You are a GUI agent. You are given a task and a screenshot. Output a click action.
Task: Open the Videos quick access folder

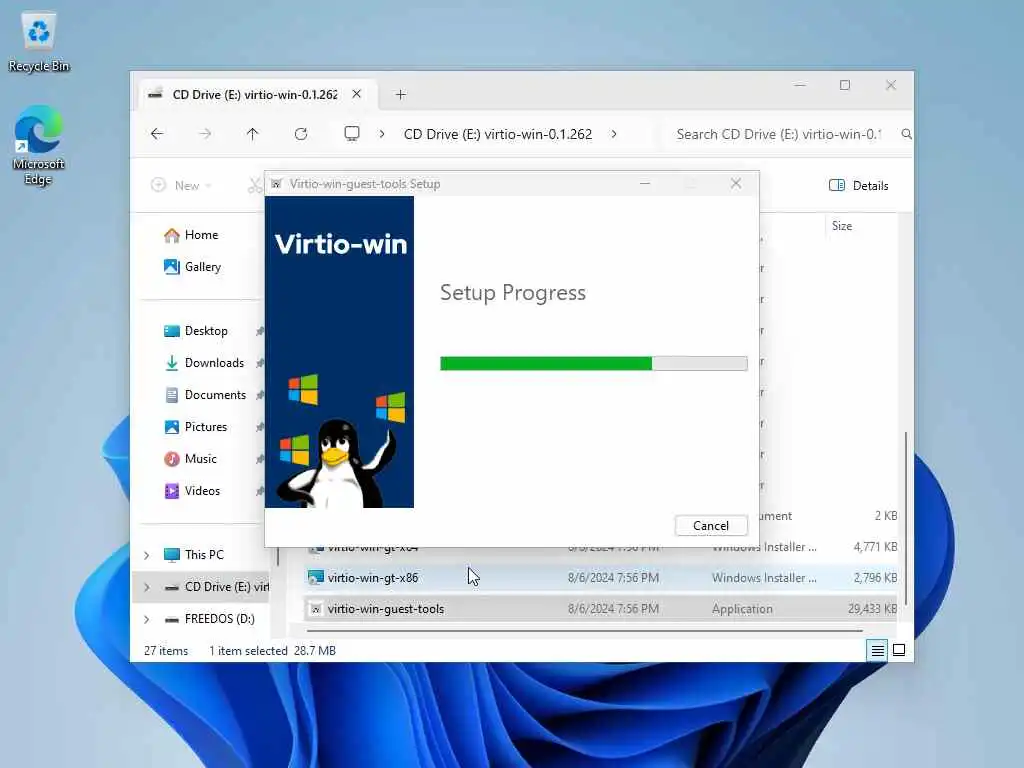[192, 491]
